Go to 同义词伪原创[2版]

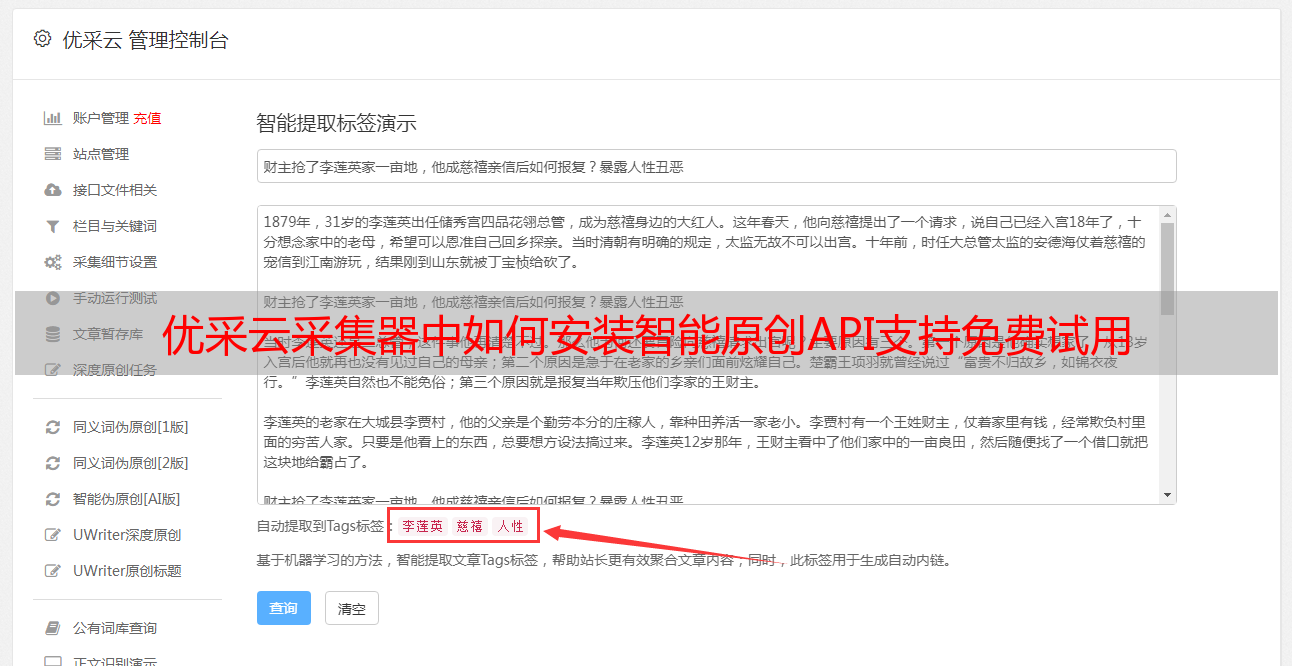[131, 463]
